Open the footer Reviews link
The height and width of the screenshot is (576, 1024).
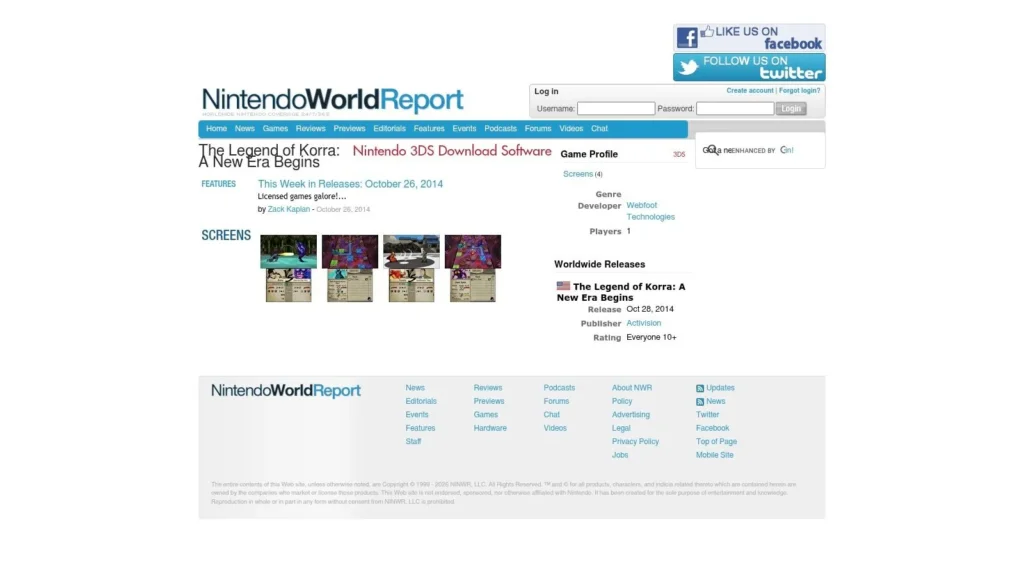(488, 388)
